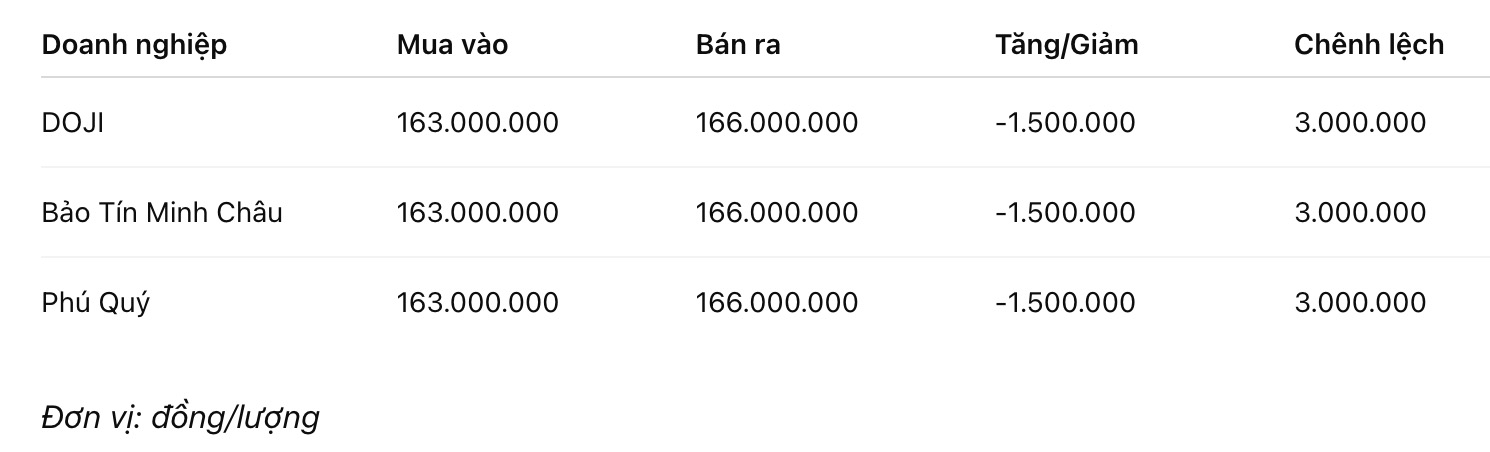Click the "Doanh nghiệp" column header
This screenshot has height=452, width=1490.
point(134,45)
